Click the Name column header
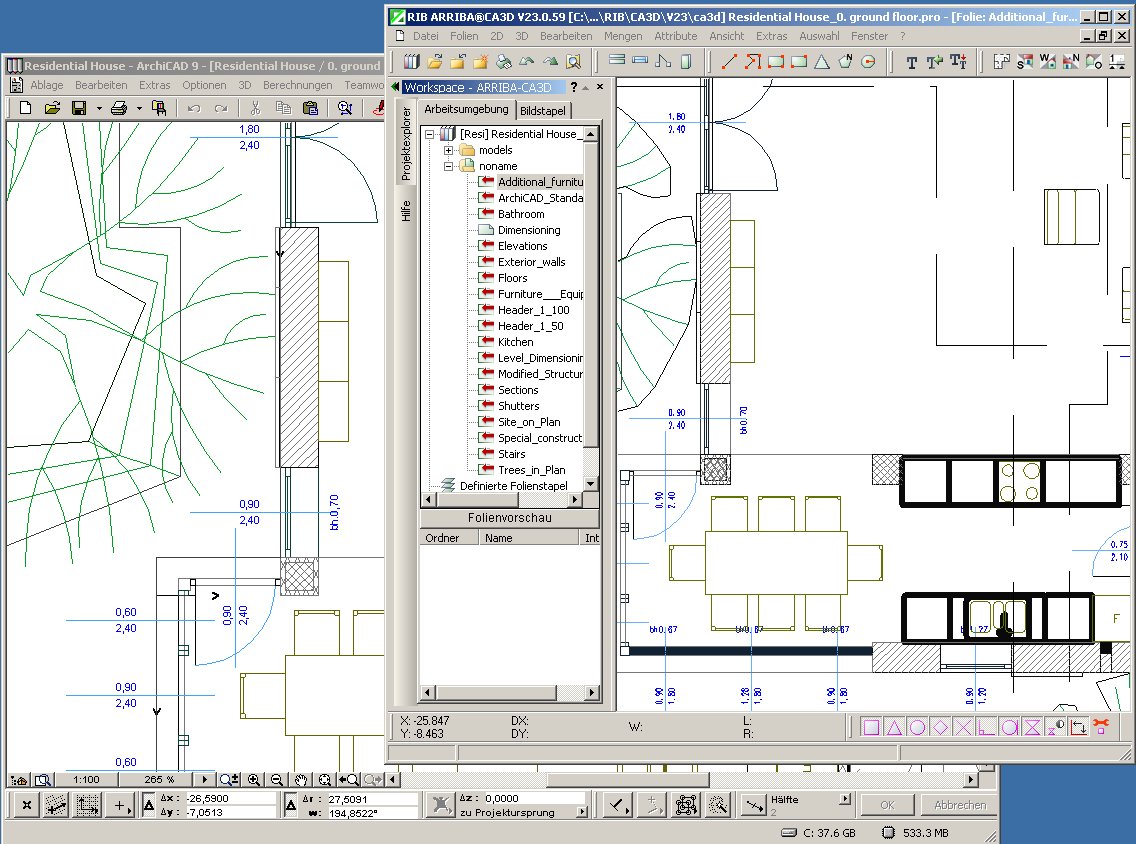The width and height of the screenshot is (1136, 844). pyautogui.click(x=528, y=538)
